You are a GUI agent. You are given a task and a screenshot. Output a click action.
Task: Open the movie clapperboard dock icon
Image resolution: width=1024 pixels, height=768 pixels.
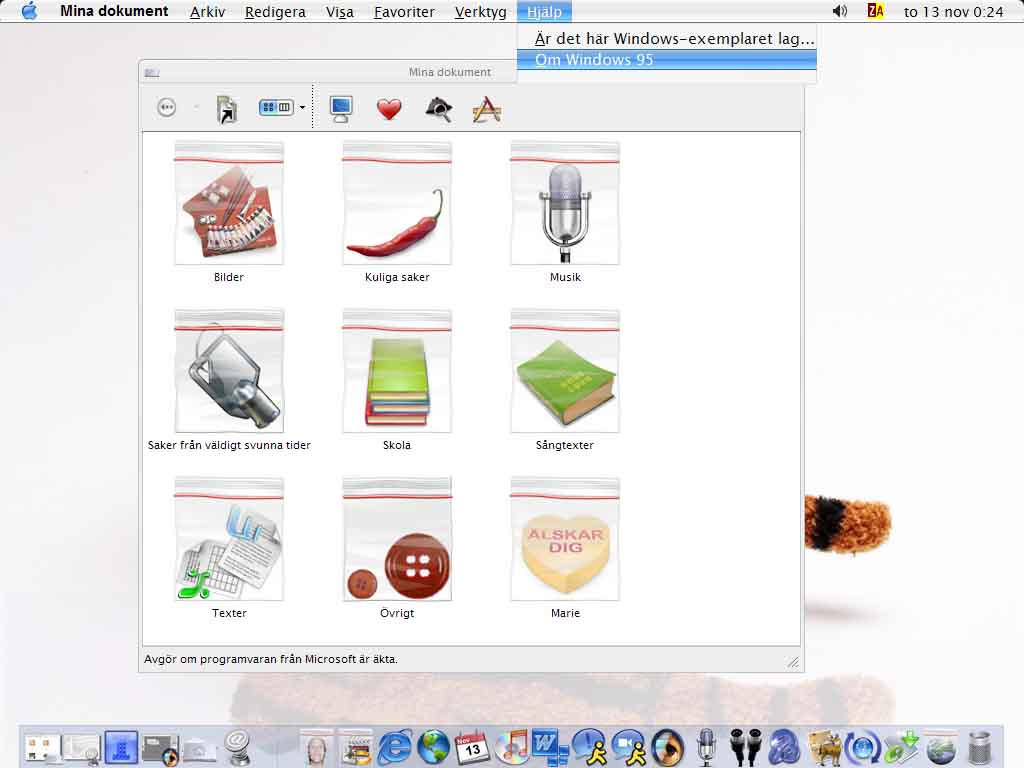355,747
